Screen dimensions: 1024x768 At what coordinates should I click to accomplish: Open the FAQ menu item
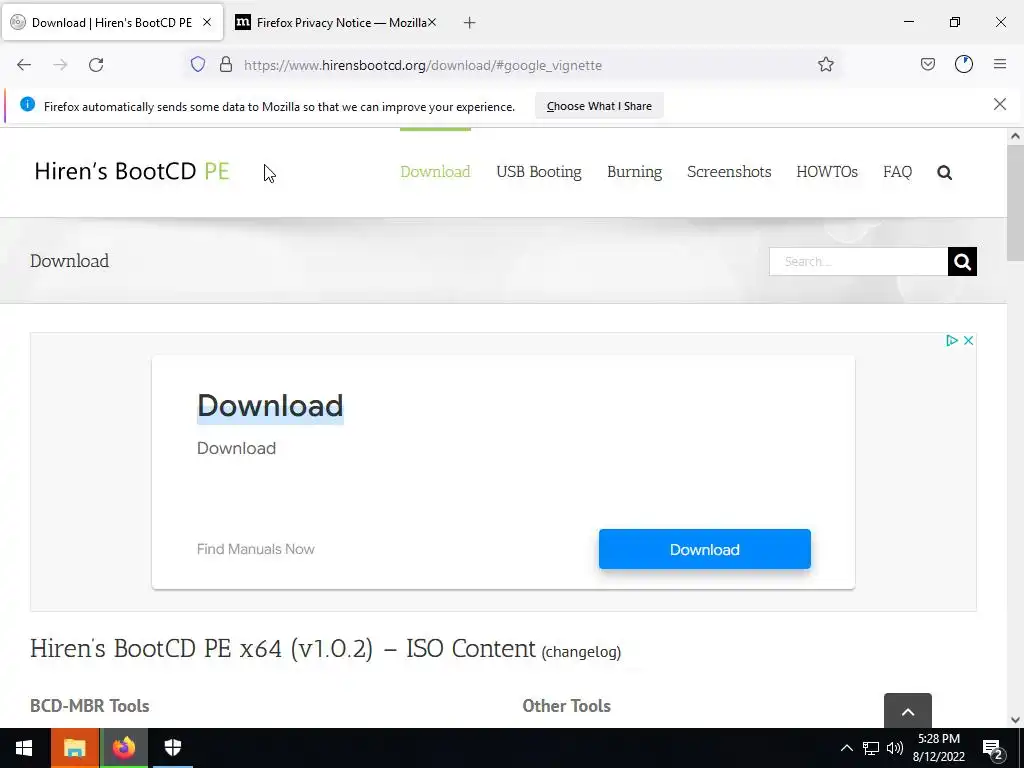click(897, 172)
